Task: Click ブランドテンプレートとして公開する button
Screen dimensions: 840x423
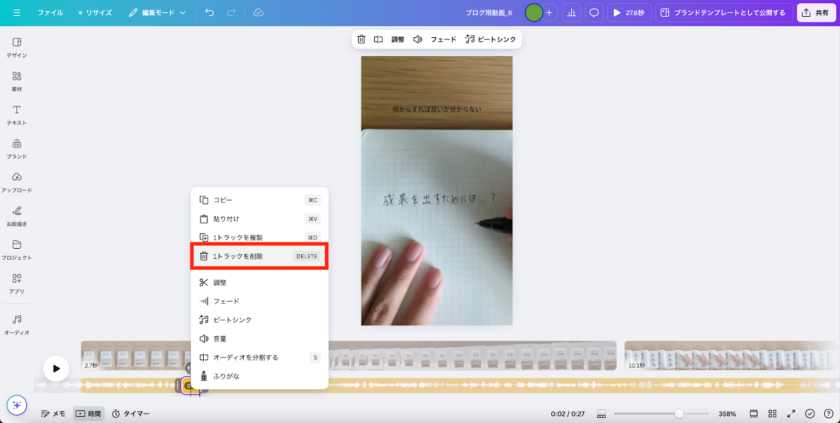Action: pyautogui.click(x=722, y=12)
